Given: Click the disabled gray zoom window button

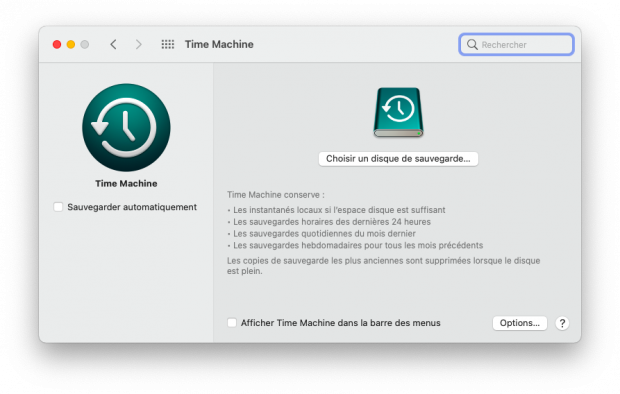Looking at the screenshot, I should (85, 44).
